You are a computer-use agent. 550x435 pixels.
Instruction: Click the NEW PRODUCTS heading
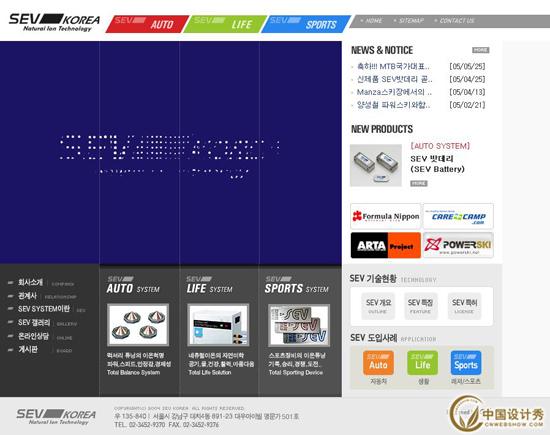point(382,129)
